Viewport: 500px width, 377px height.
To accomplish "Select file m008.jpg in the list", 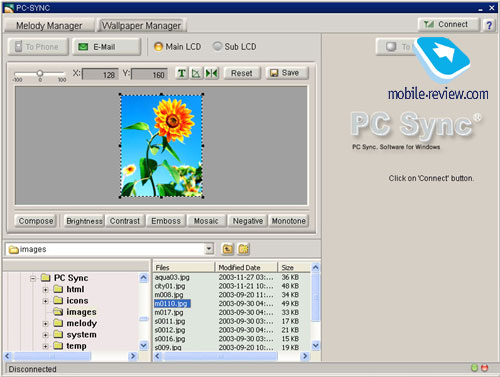I will tap(169, 295).
